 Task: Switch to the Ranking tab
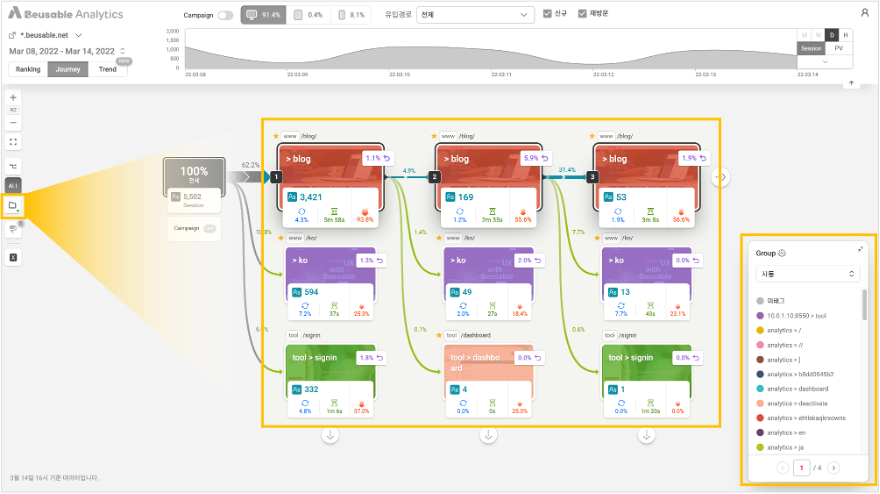click(x=28, y=69)
